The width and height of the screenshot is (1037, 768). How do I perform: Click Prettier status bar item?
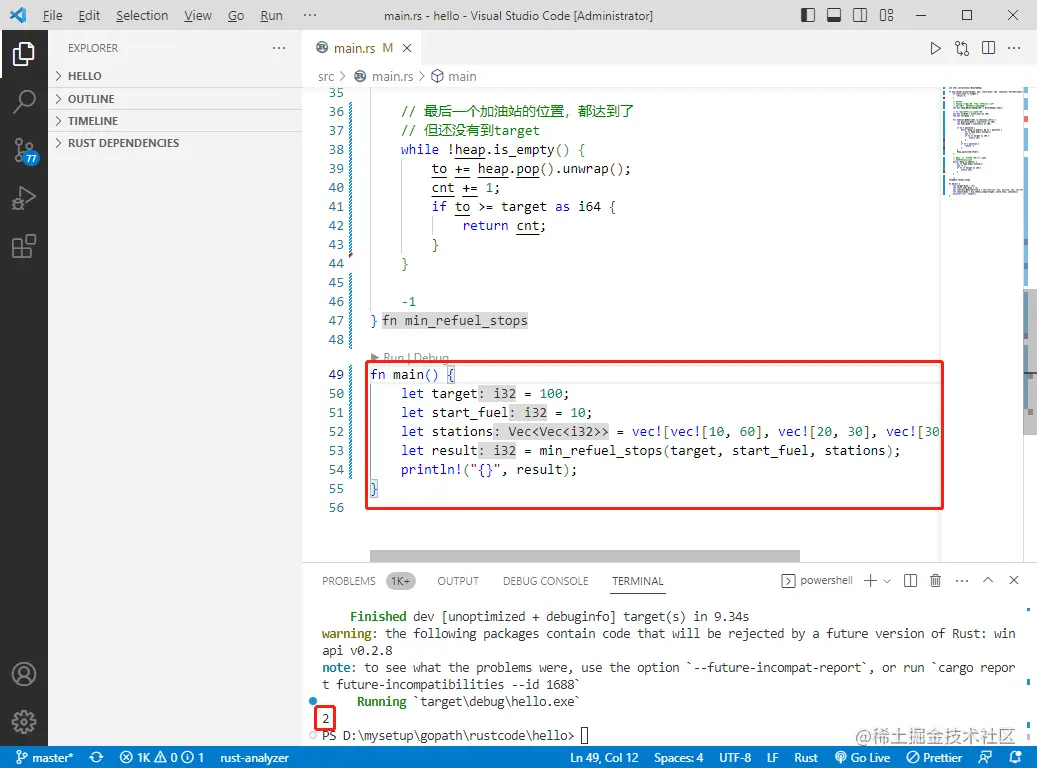(934, 757)
